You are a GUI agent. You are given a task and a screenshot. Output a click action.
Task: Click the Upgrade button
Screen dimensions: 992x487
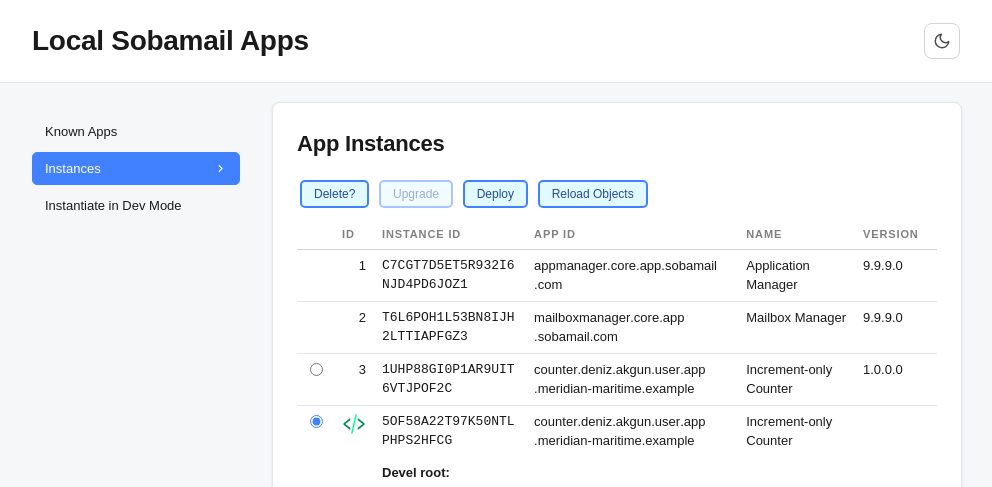[x=416, y=194]
